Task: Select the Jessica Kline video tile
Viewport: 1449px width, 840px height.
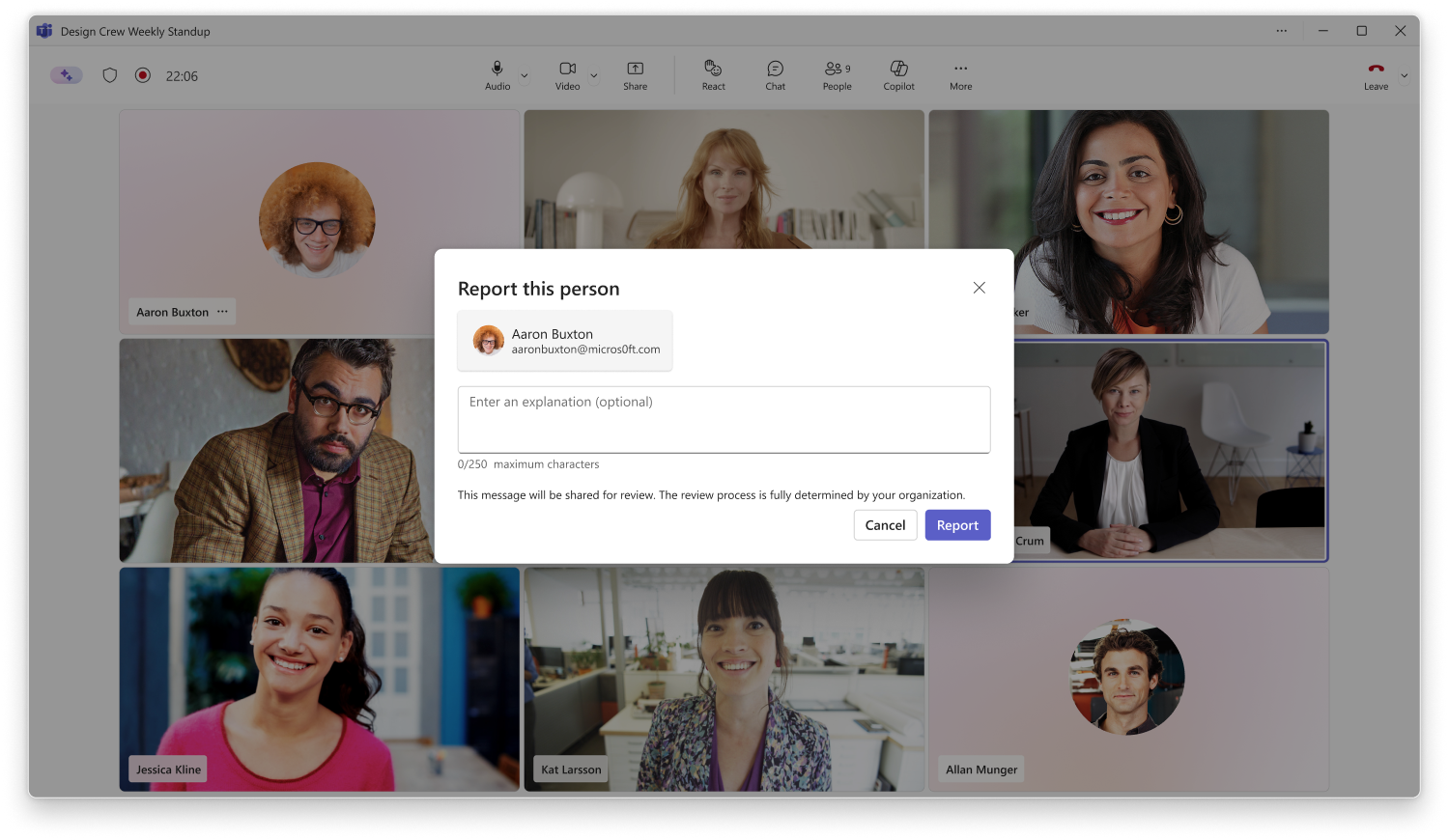Action: 320,680
